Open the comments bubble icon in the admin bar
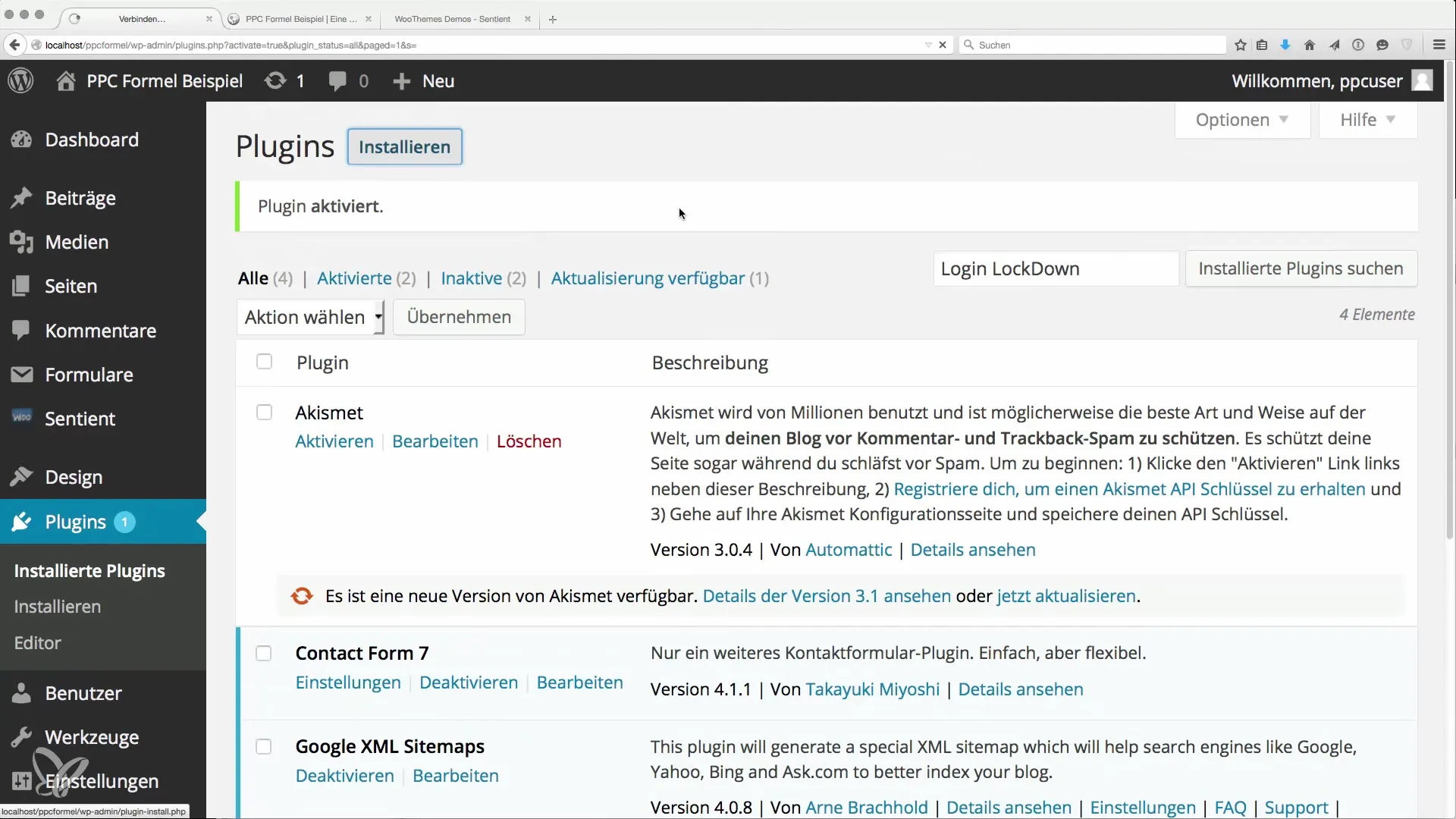Screen dimensions: 1456x819 pos(337,81)
